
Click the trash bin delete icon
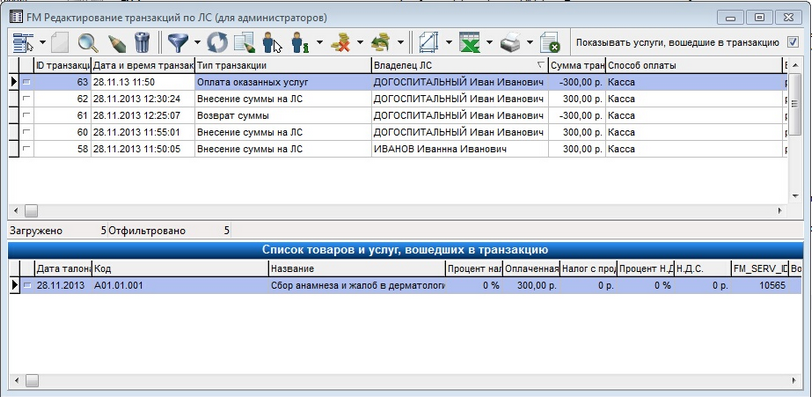[142, 42]
